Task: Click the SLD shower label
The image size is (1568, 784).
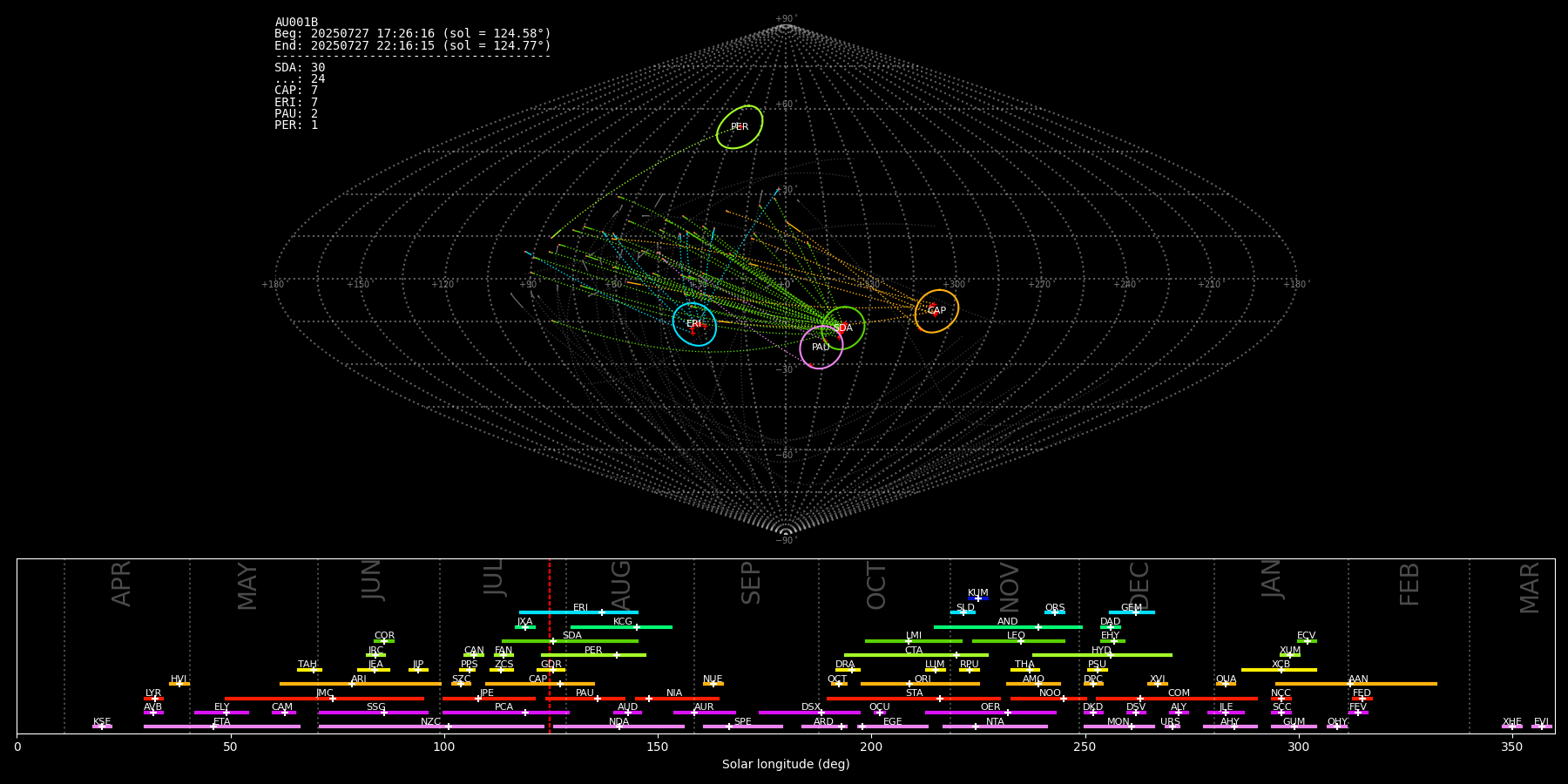Action: [x=965, y=608]
